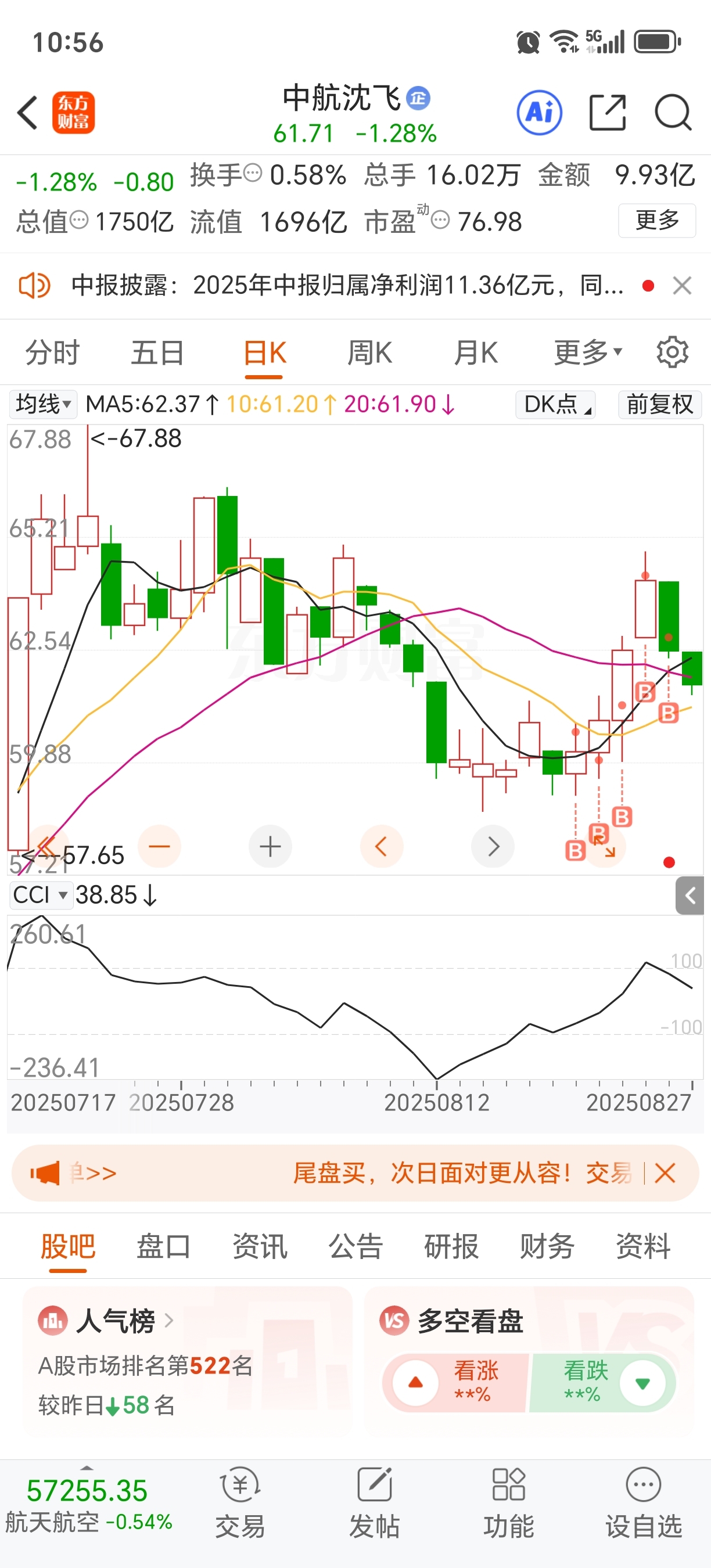
Task: Expand the 人气榜 chevron
Action: pyautogui.click(x=168, y=1321)
